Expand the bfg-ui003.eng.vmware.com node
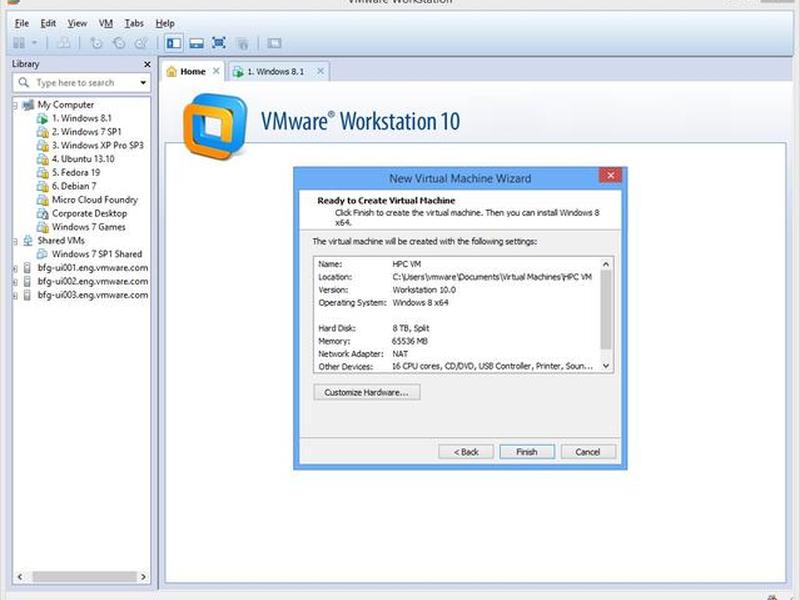Viewport: 800px width, 600px height. pos(15,295)
